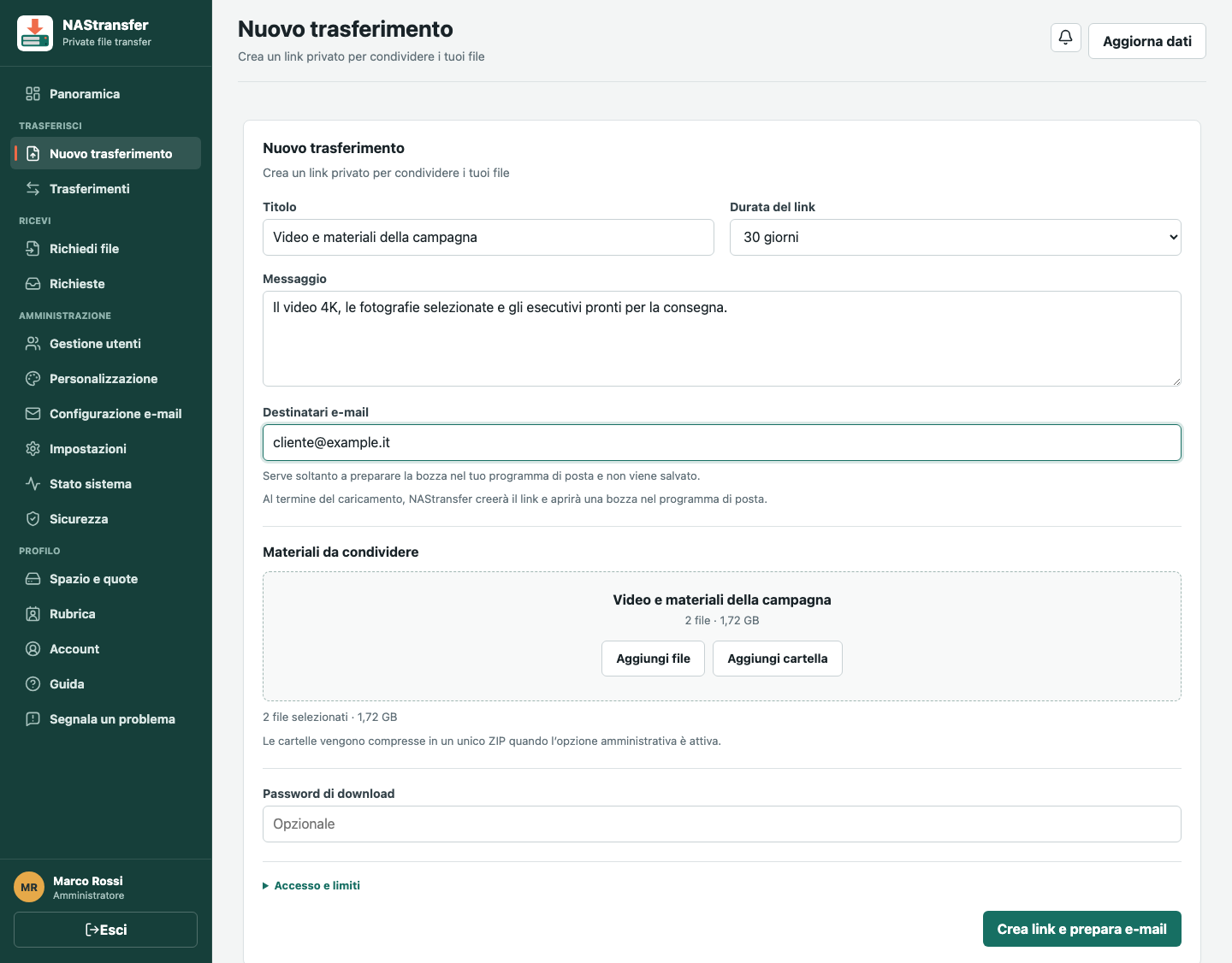Click the NAStransfer logo icon
Viewport: 1232px width, 963px height.
coord(35,33)
